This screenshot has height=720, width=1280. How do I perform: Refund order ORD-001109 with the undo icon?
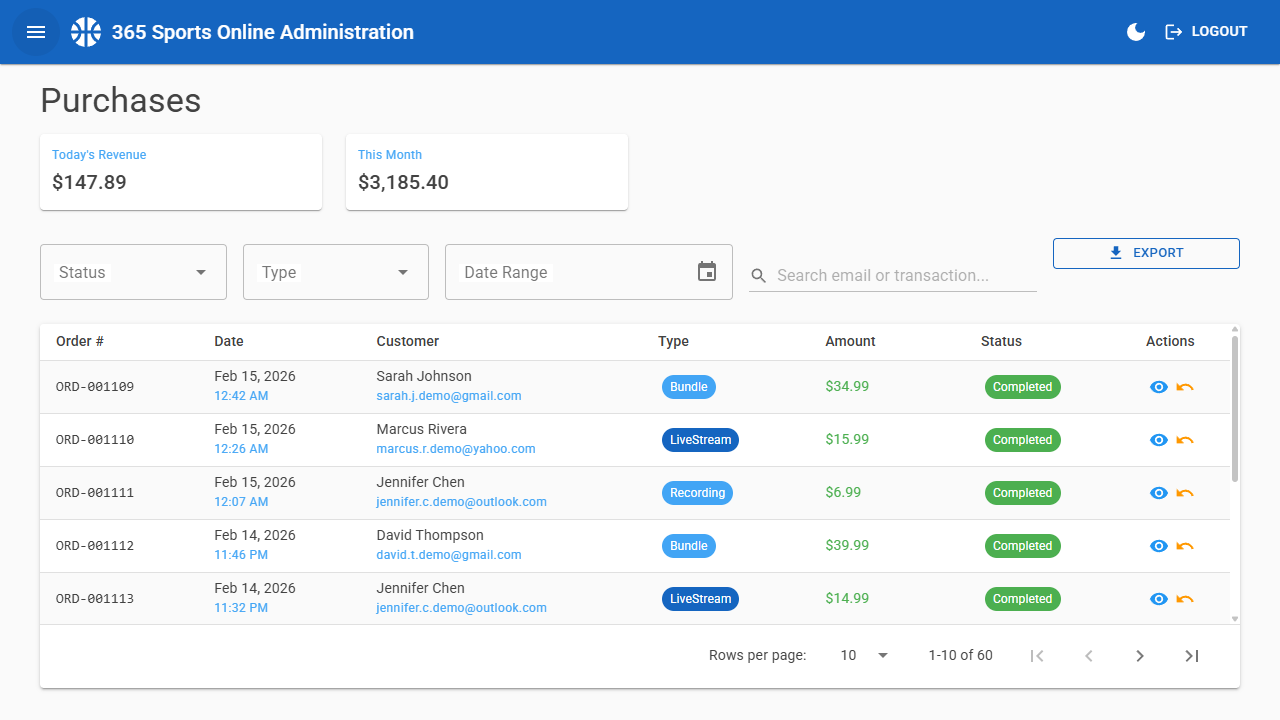1185,387
